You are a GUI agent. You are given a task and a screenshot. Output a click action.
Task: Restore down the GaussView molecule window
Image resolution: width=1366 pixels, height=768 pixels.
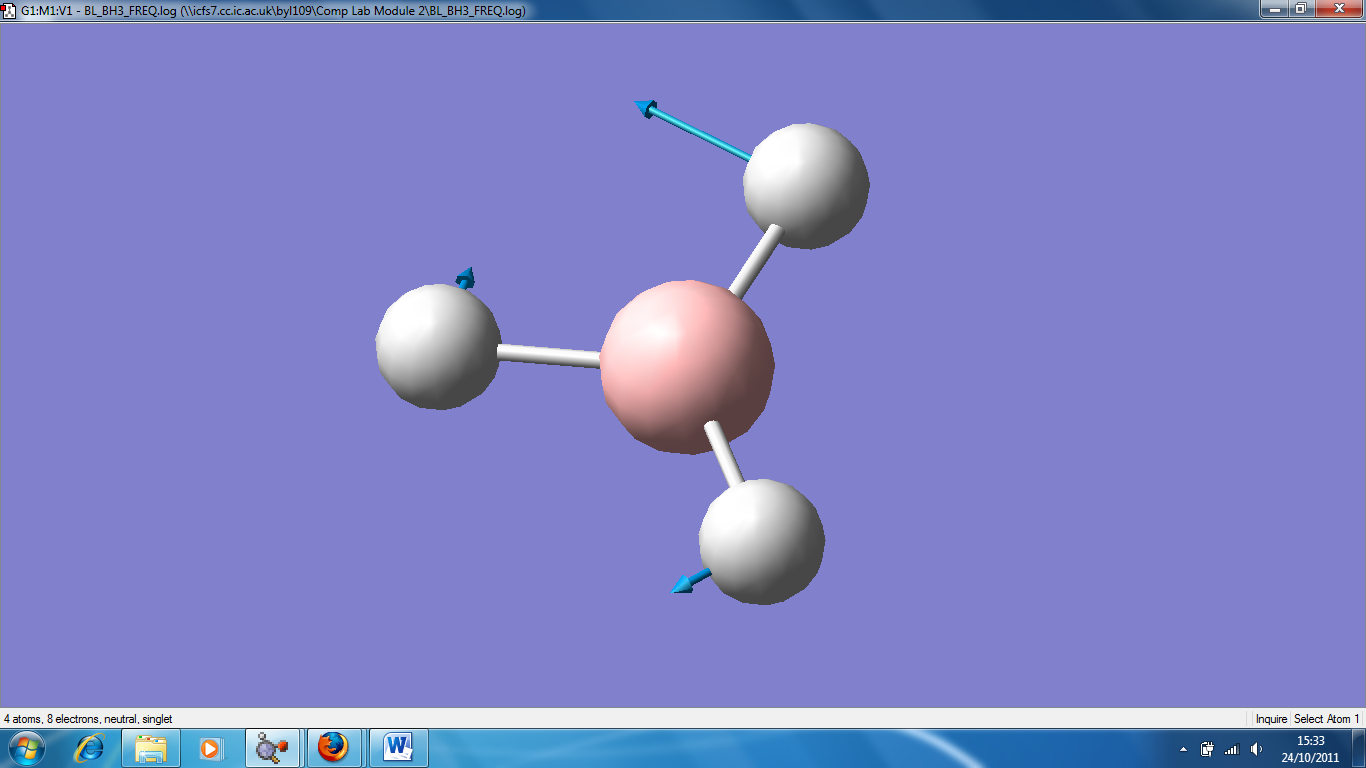pyautogui.click(x=1301, y=9)
